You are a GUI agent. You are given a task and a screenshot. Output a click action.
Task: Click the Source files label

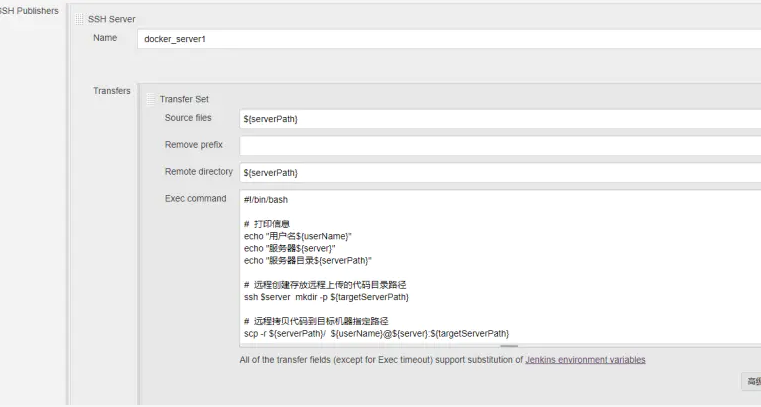pyautogui.click(x=188, y=118)
